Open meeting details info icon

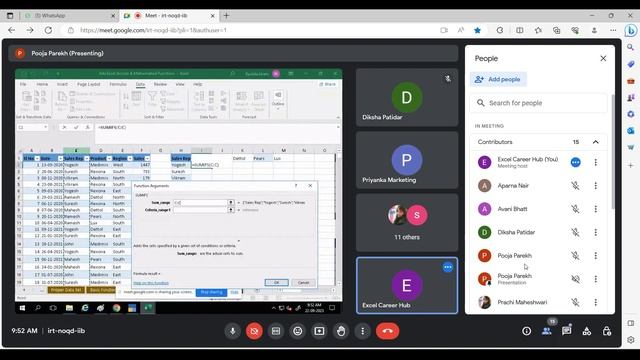coord(527,331)
